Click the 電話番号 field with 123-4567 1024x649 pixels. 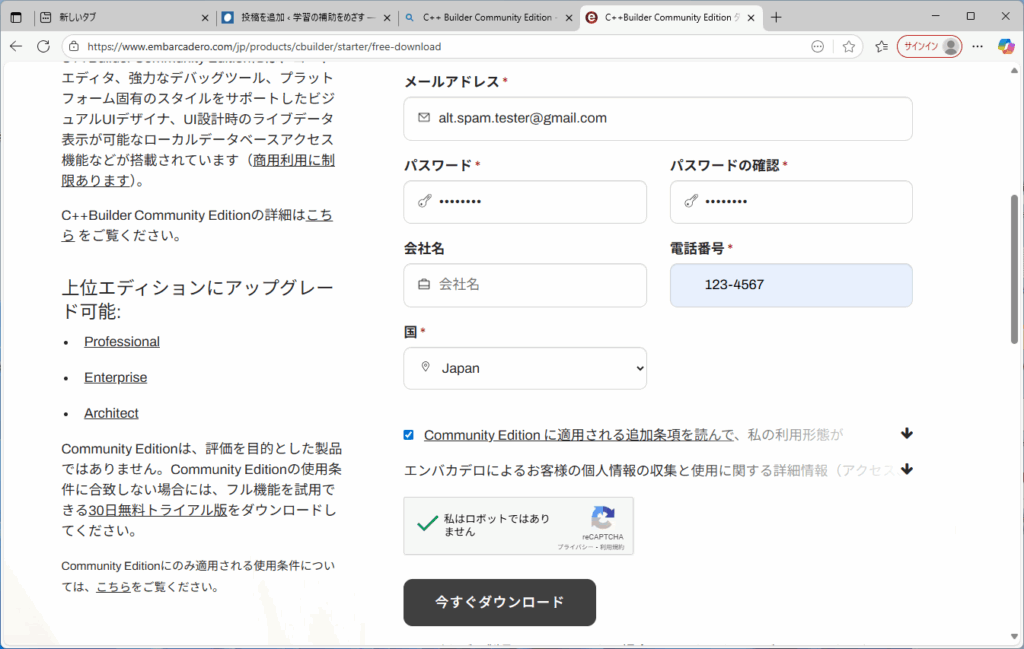pyautogui.click(x=791, y=285)
